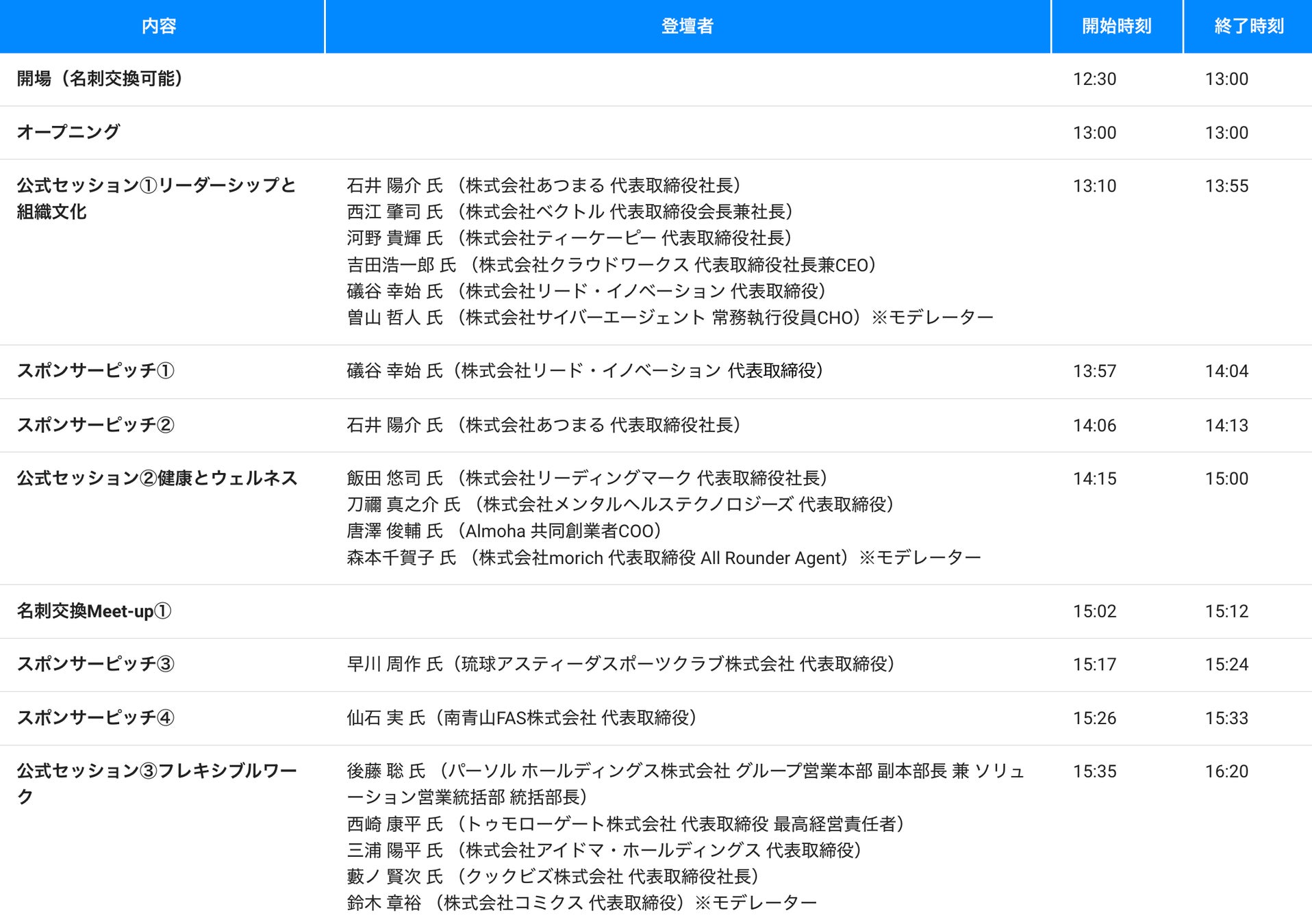
Task: Click the end time of オープニング row
Action: [1226, 132]
